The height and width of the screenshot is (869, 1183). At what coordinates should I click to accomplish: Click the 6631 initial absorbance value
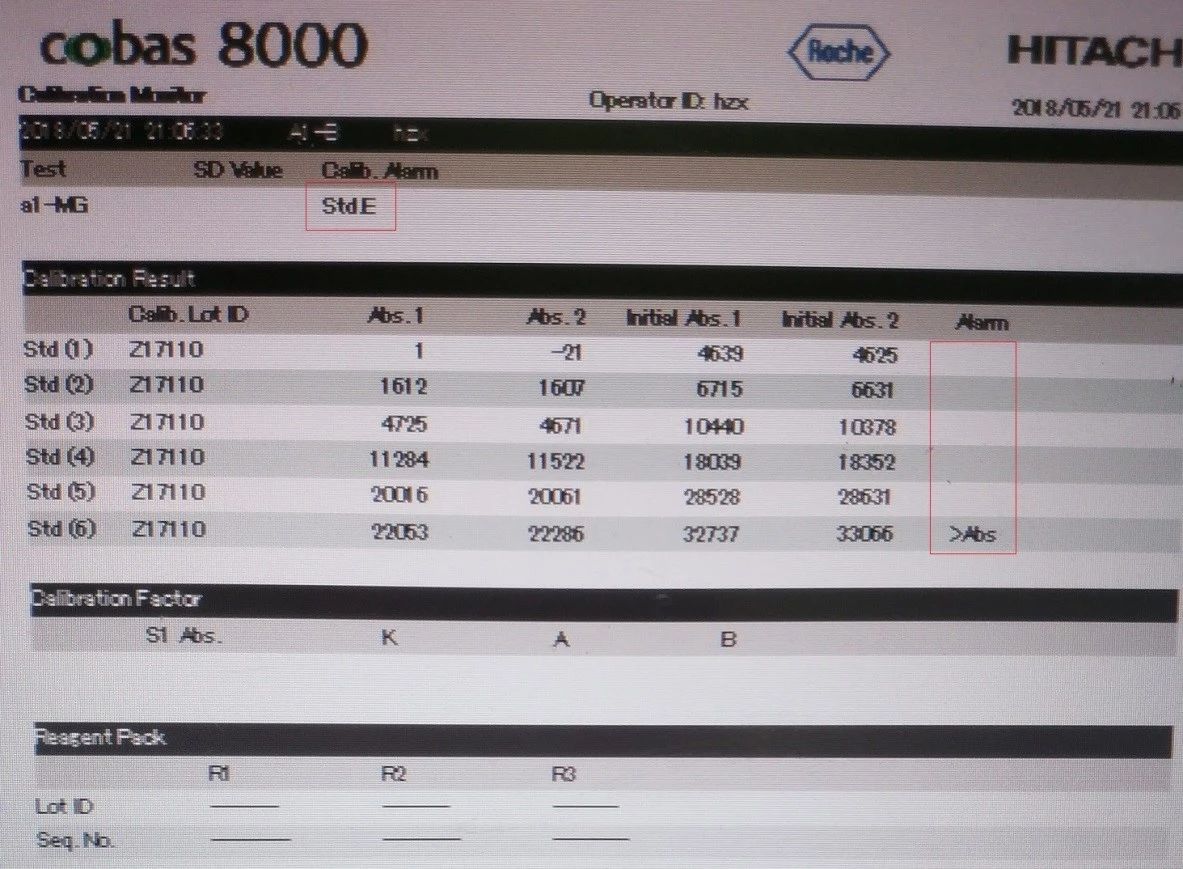click(x=872, y=390)
